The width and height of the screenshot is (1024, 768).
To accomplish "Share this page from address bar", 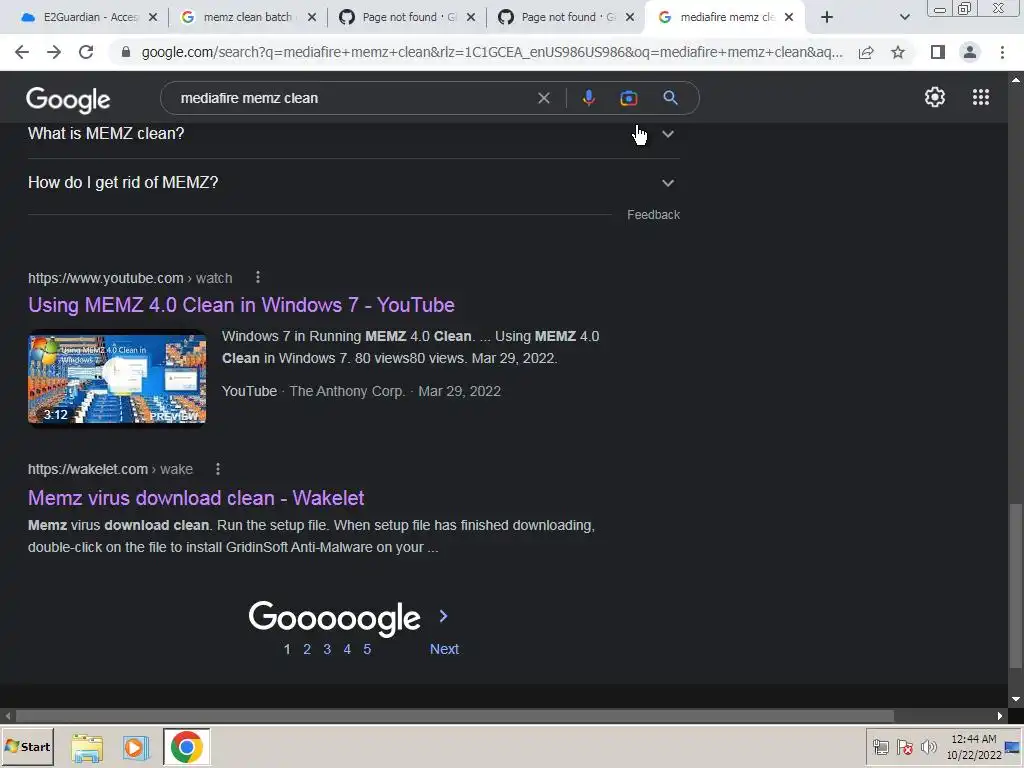I will click(x=866, y=52).
